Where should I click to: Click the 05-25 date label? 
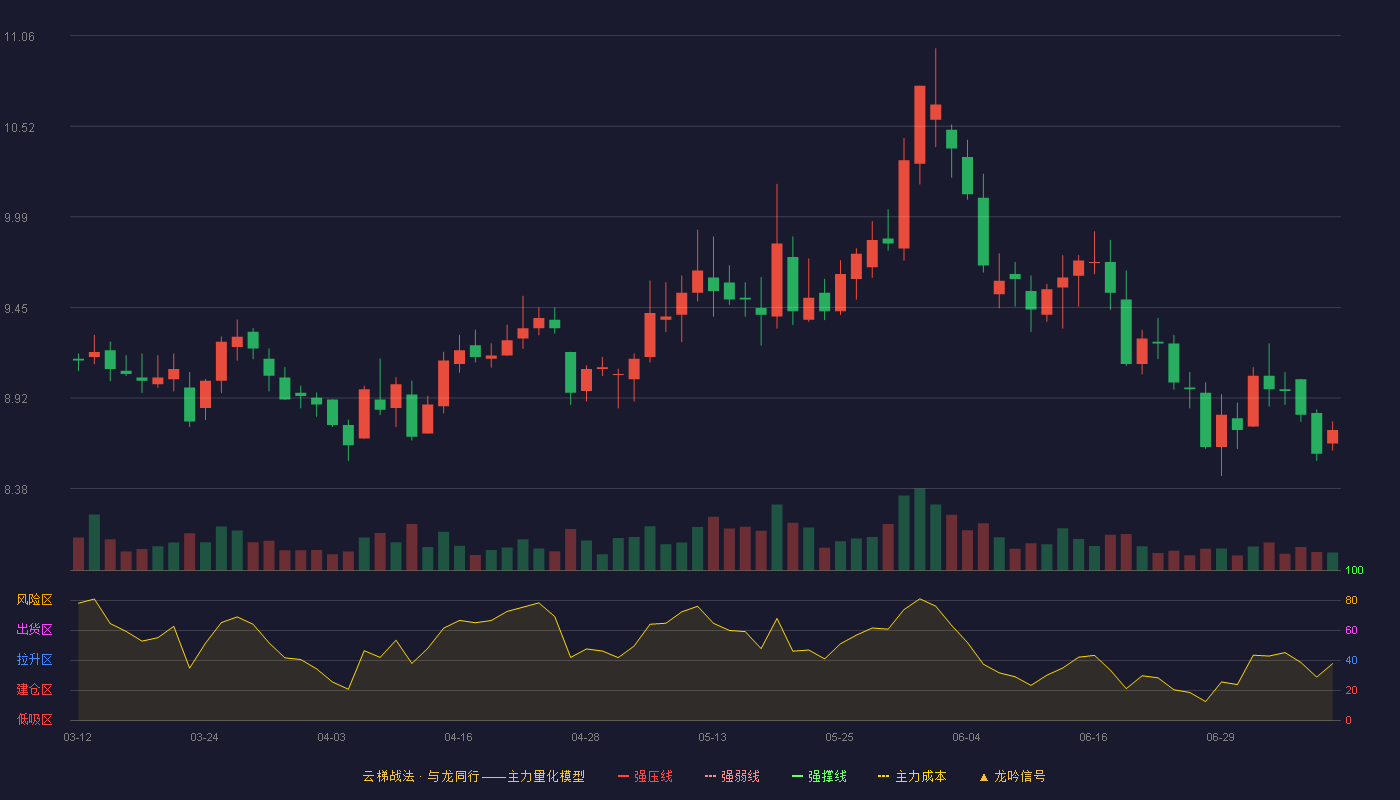839,737
